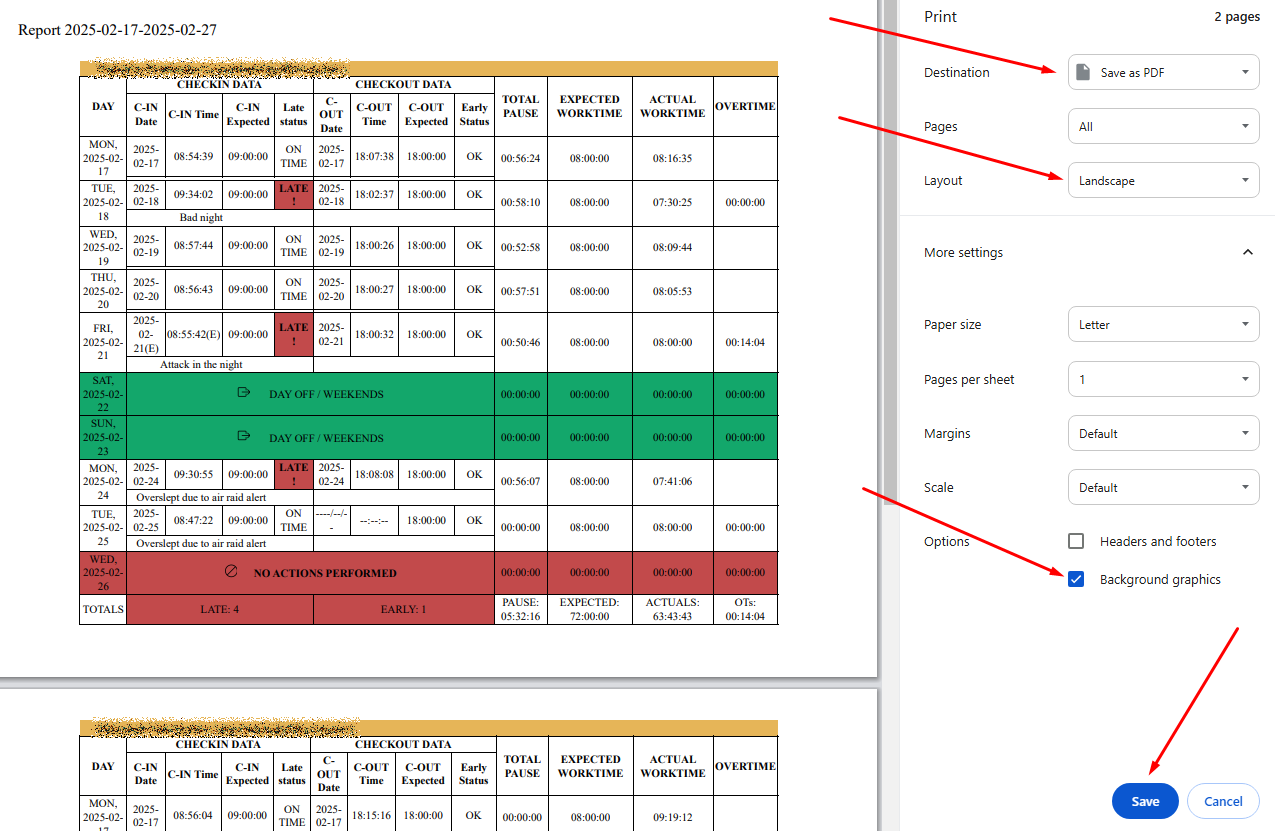
Task: Open the Pages per sheet dropdown
Action: coord(1163,380)
